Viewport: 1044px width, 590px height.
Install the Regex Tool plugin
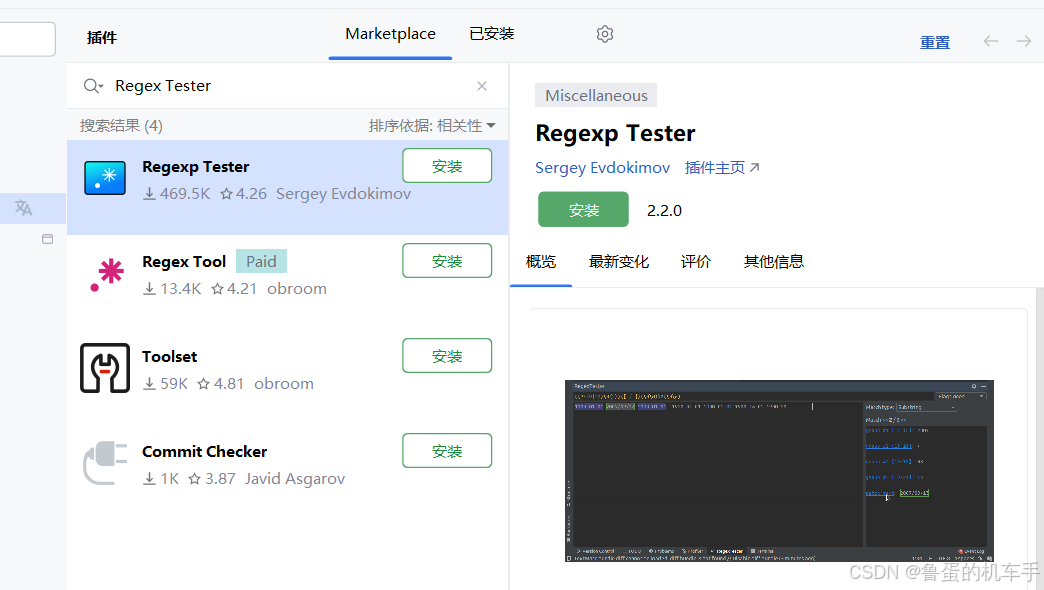click(447, 261)
